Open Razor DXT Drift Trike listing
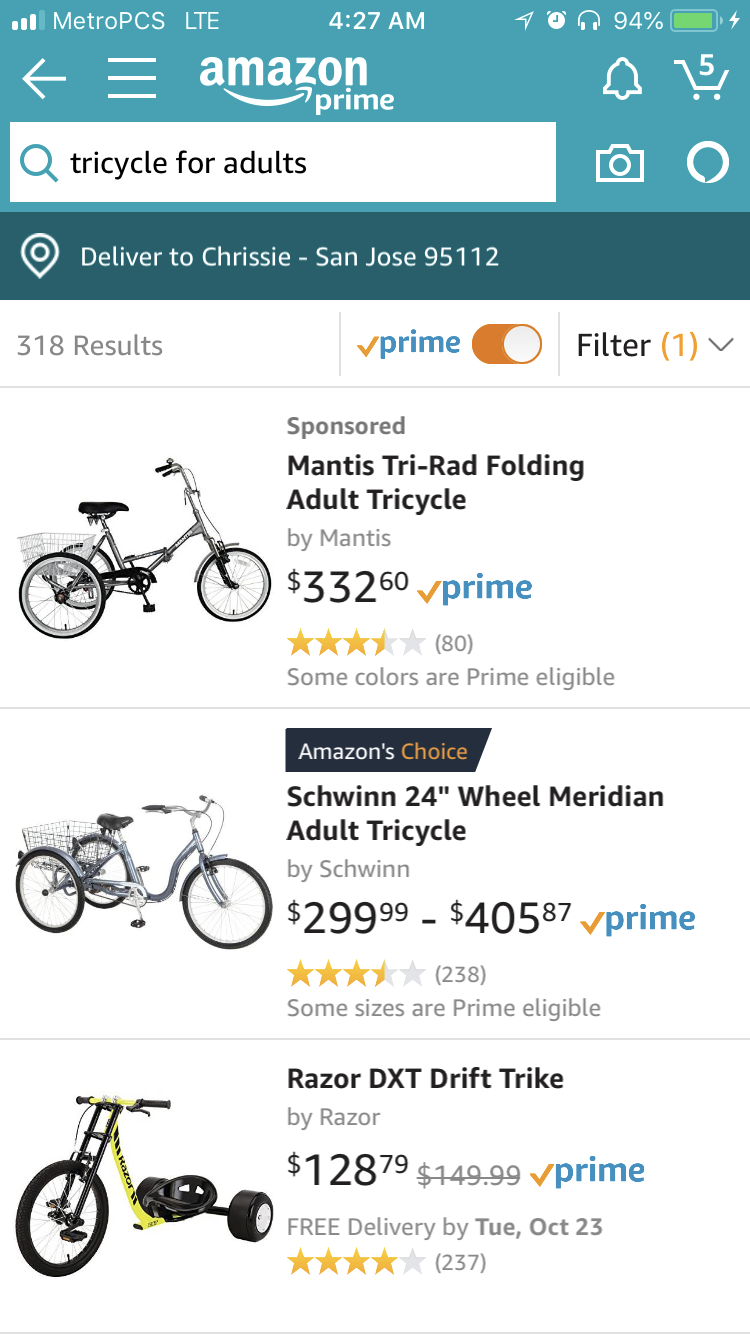750x1334 pixels. (x=425, y=1078)
